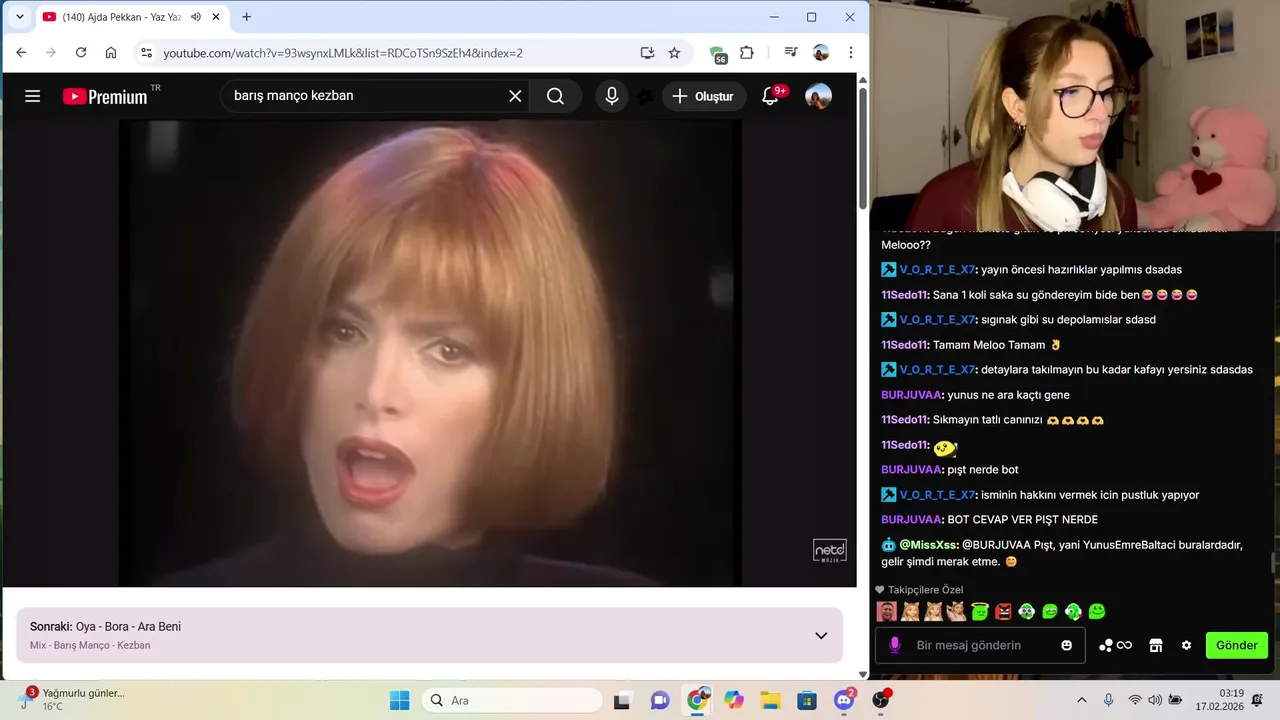The width and height of the screenshot is (1280, 720).
Task: Focus the Bir mesaj gönderin field
Action: pyautogui.click(x=980, y=645)
